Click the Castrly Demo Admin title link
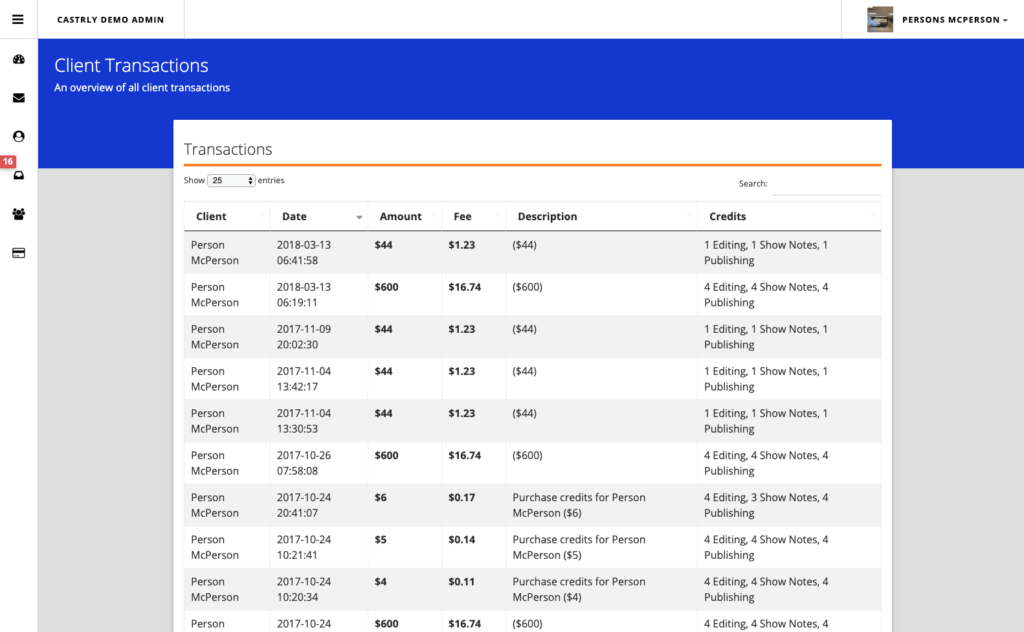Screen dimensions: 1024x632 (110, 20)
